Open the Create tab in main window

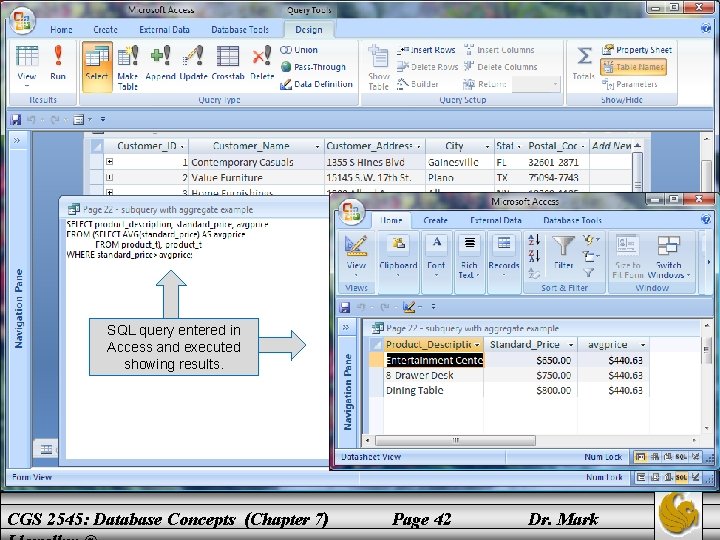click(105, 29)
